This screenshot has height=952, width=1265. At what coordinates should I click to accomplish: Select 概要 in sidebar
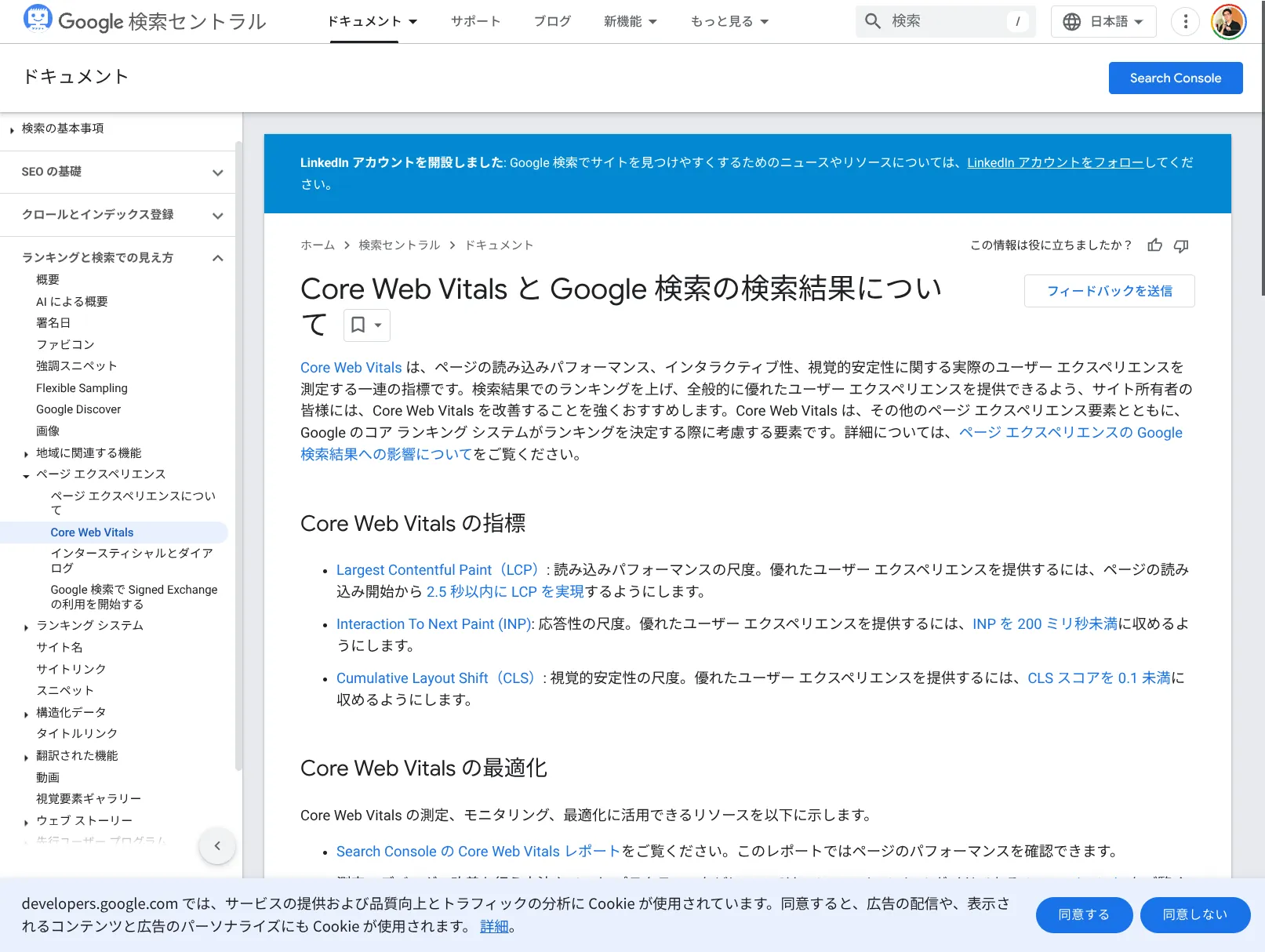pos(48,280)
